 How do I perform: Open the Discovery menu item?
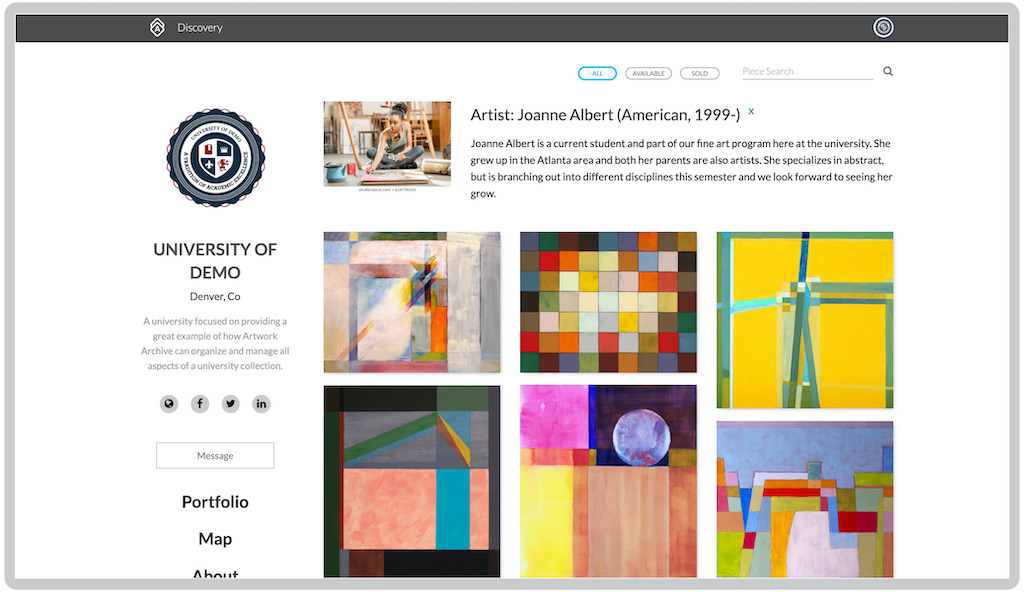click(200, 28)
